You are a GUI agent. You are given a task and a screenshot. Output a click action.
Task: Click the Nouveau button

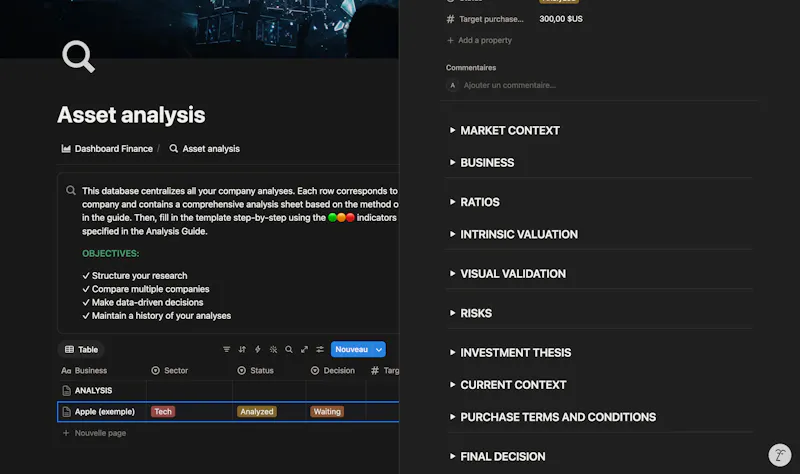[x=352, y=350]
